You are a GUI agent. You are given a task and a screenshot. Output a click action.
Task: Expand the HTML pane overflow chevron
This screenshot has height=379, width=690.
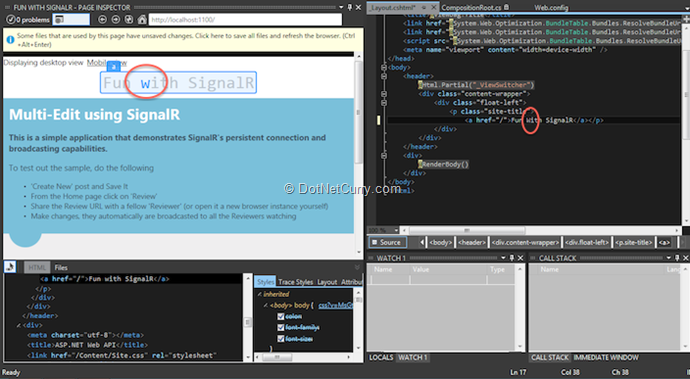[357, 267]
